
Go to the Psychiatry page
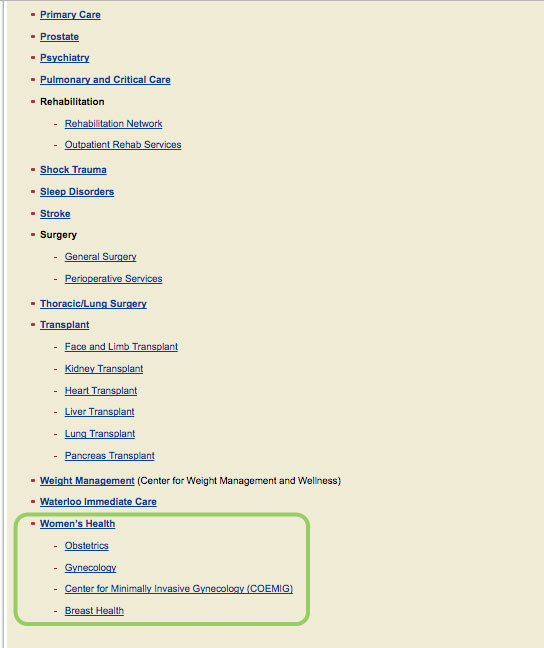click(65, 58)
